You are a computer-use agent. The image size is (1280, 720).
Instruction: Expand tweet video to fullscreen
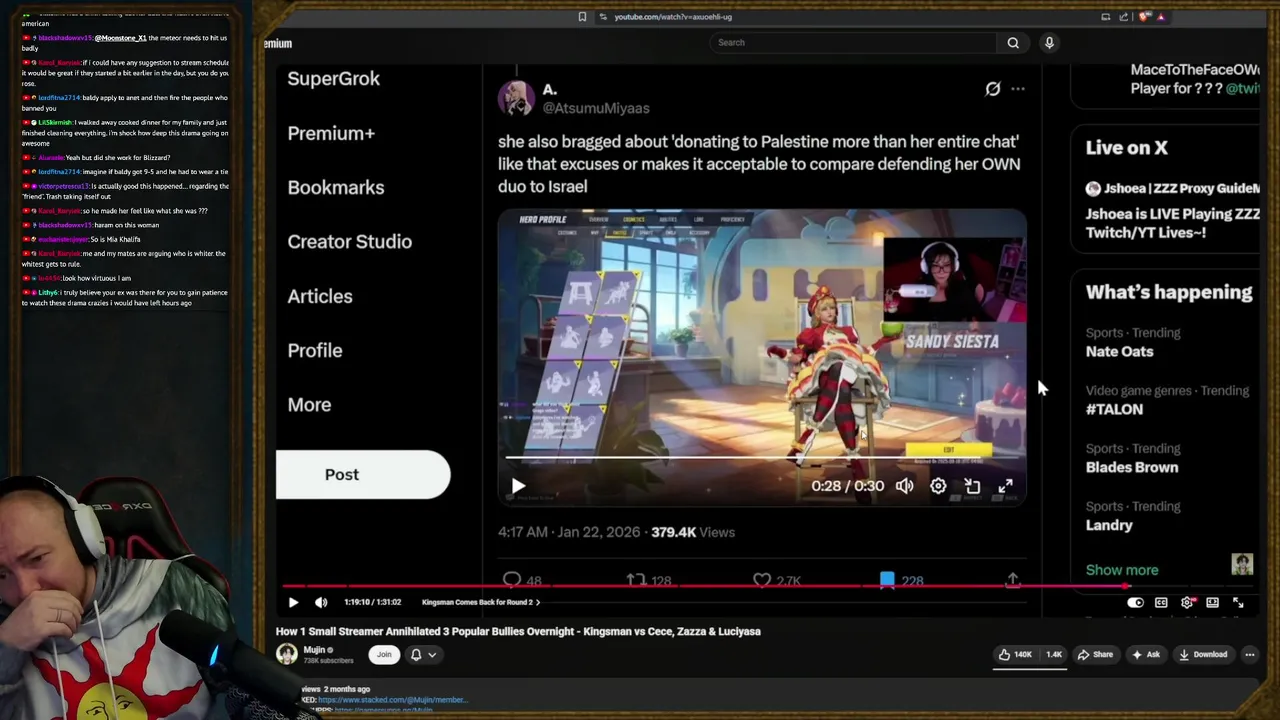point(1005,486)
